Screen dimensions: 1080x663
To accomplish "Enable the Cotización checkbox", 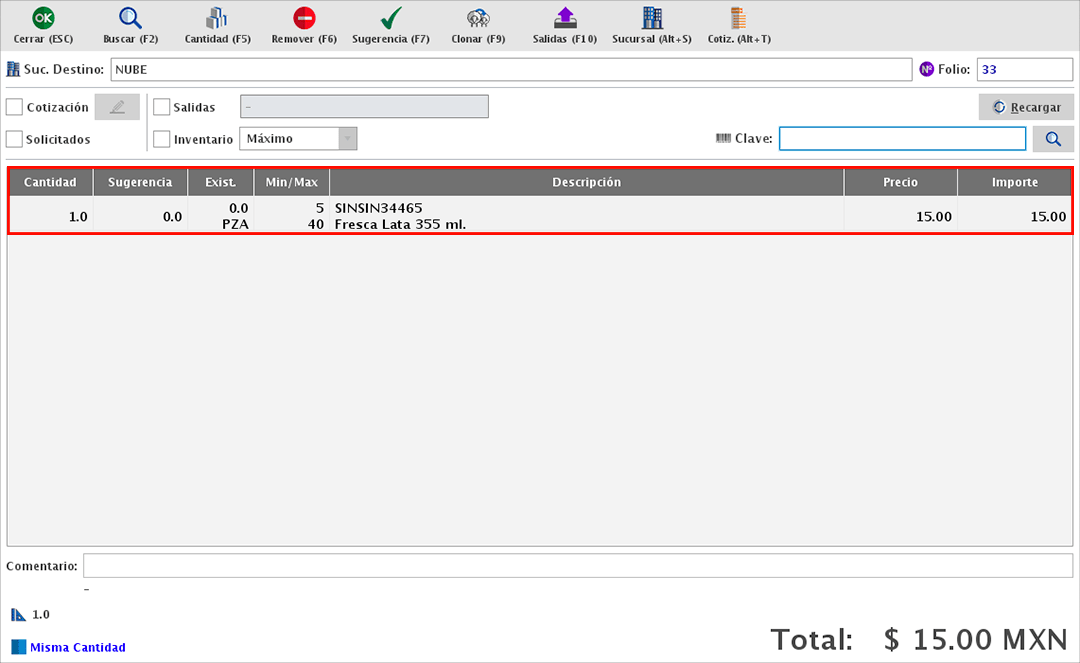I will [15, 107].
